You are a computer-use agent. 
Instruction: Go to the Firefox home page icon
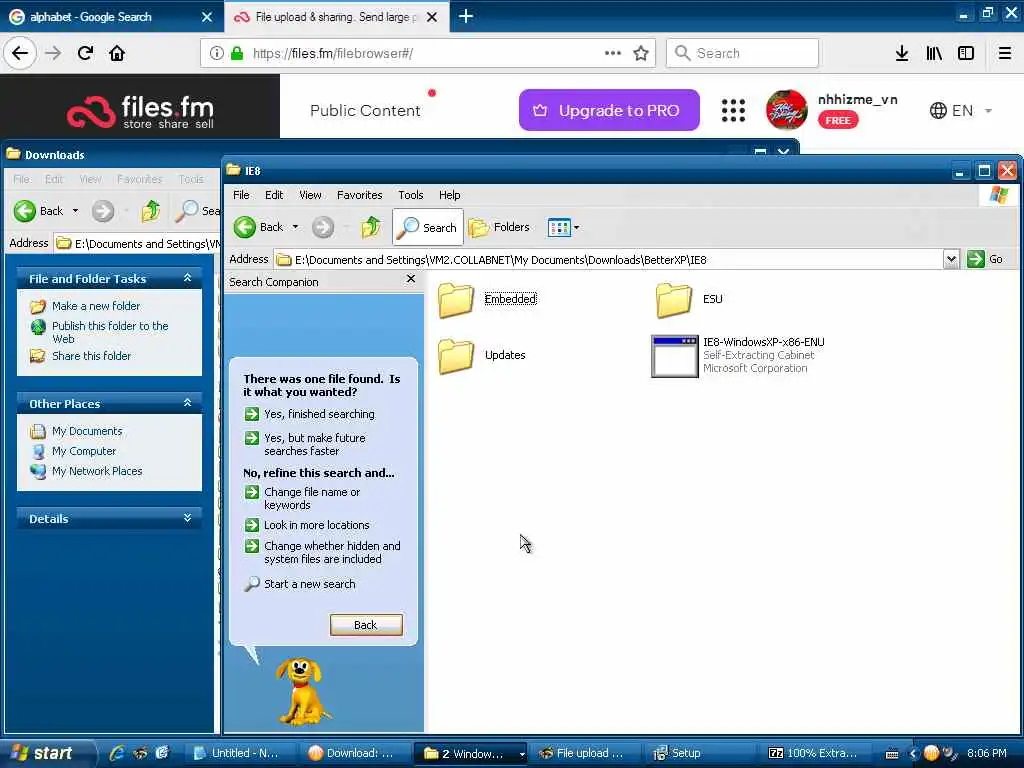tap(117, 53)
